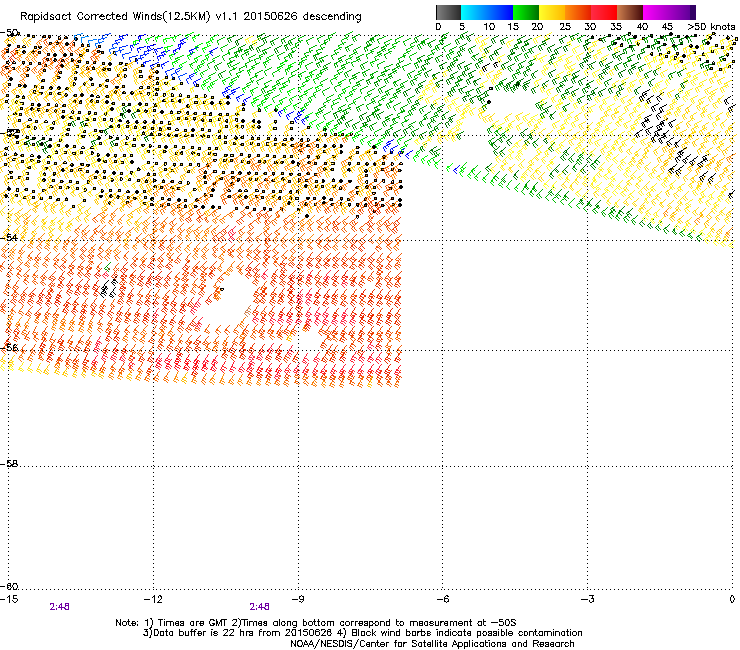Click the legend label '30'

tap(590, 27)
